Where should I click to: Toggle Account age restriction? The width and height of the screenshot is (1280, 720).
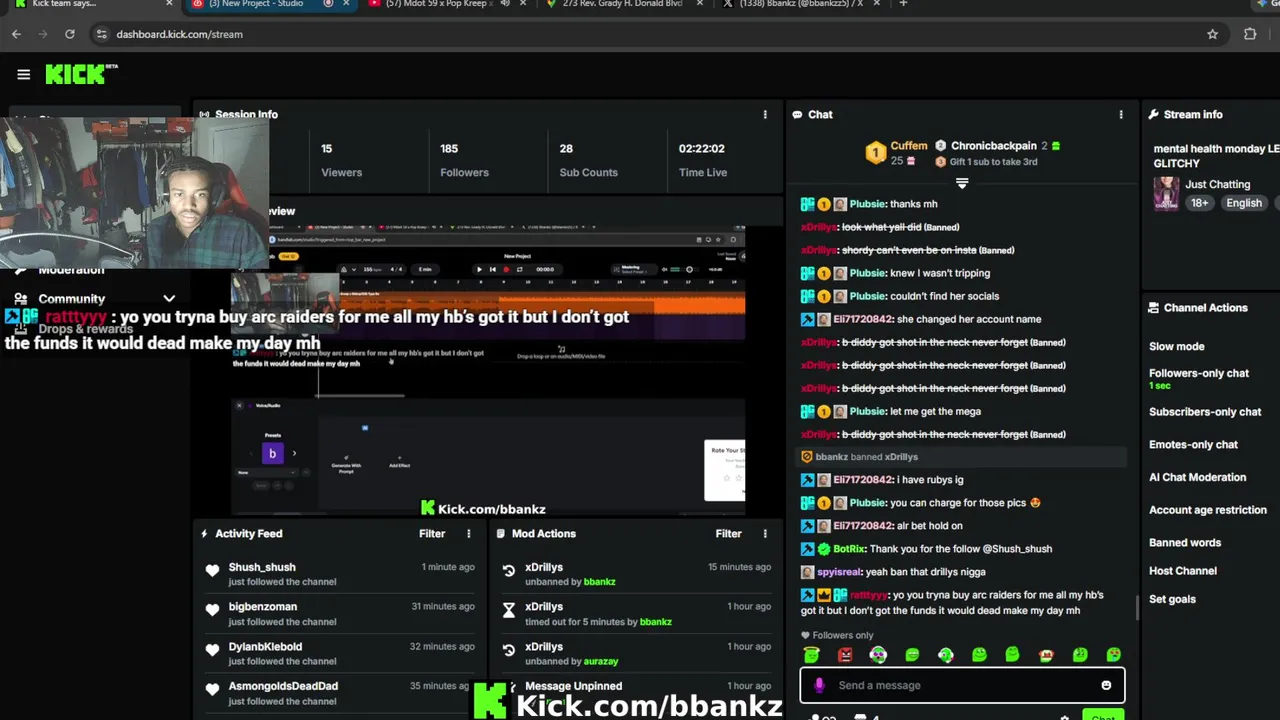(1208, 510)
